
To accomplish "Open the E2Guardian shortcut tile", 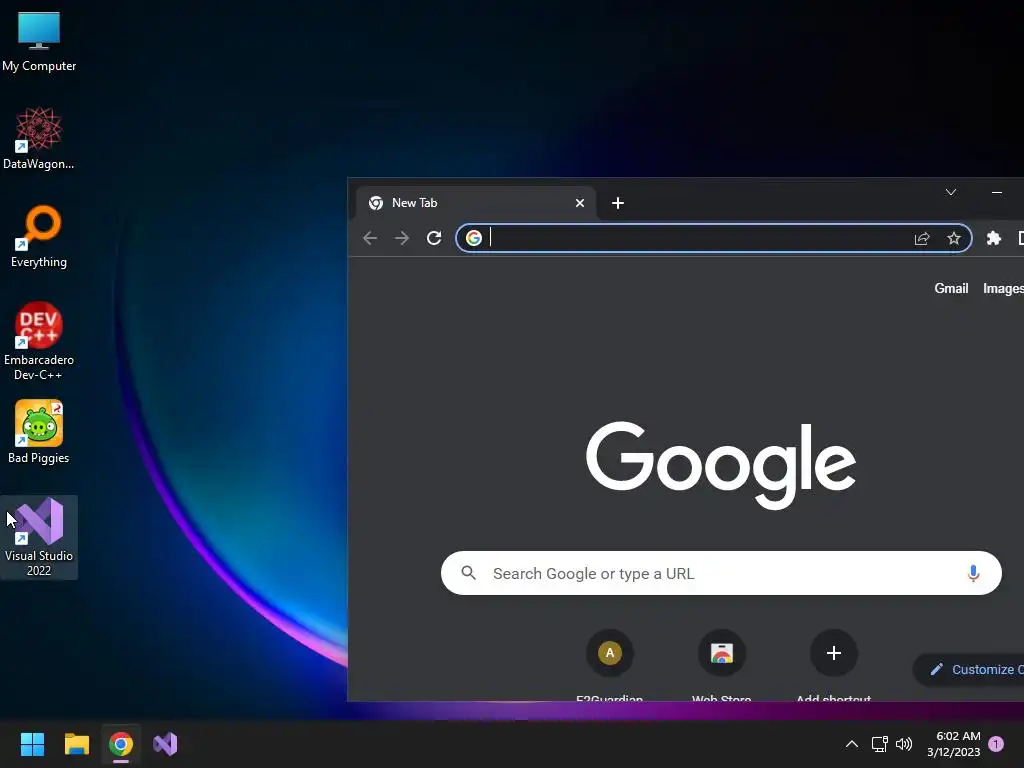I will [x=609, y=665].
